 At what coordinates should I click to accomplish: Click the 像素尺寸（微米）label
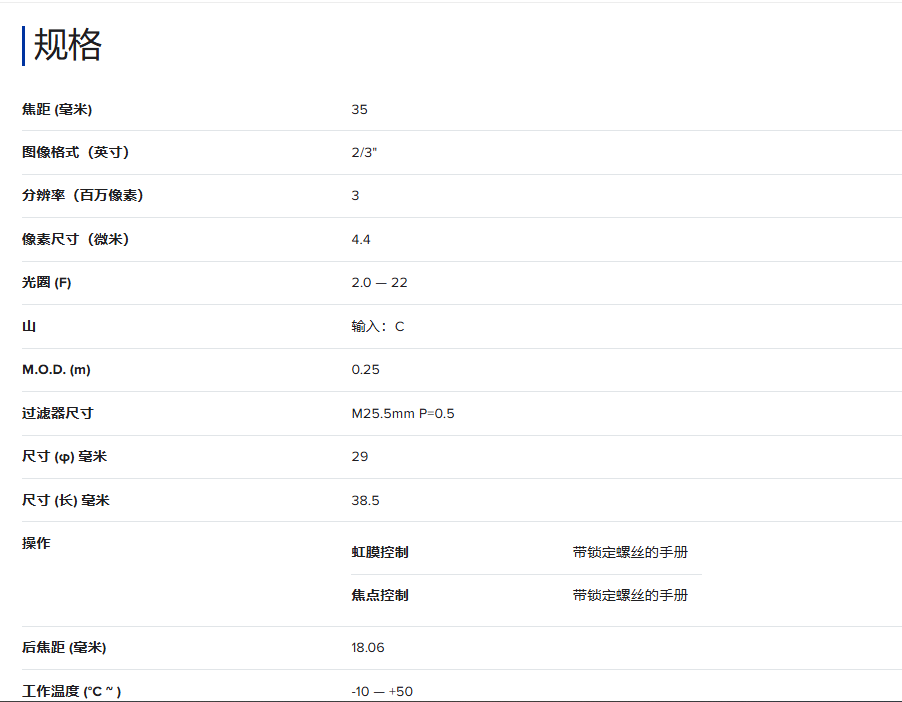76,239
